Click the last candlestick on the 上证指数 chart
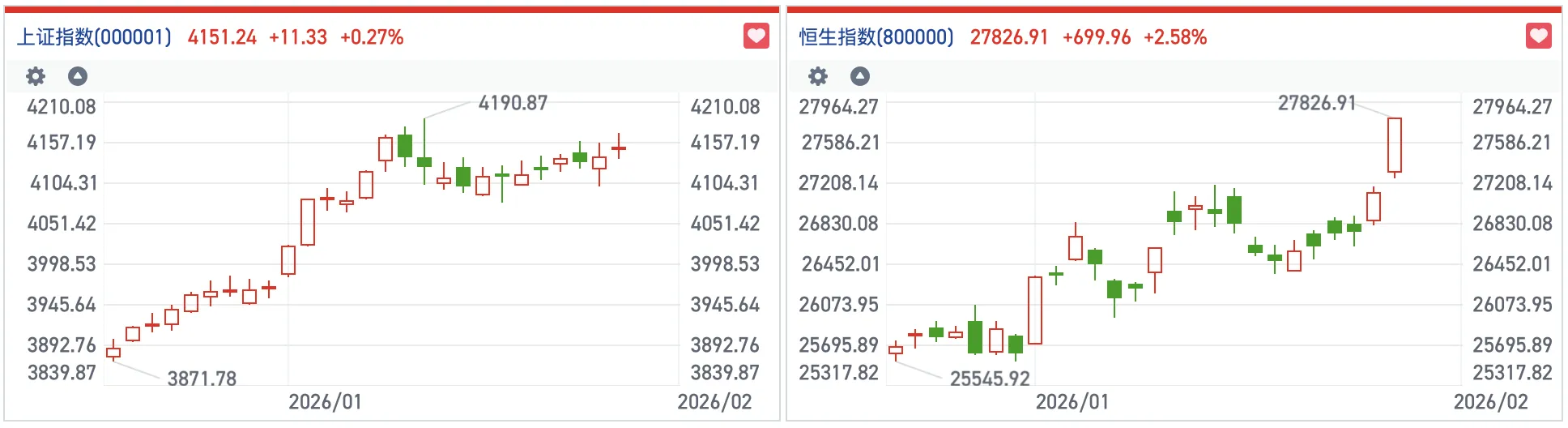1568x428 pixels. click(619, 148)
